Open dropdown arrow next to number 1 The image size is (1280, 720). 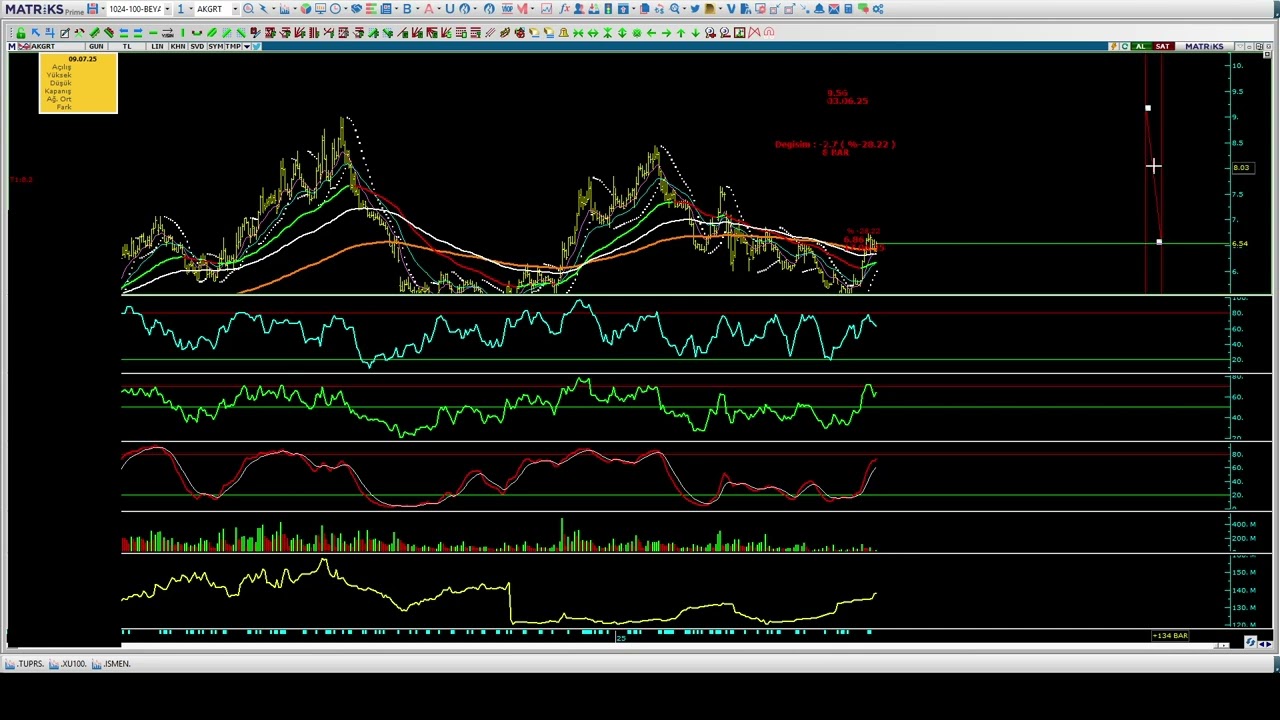pyautogui.click(x=190, y=9)
